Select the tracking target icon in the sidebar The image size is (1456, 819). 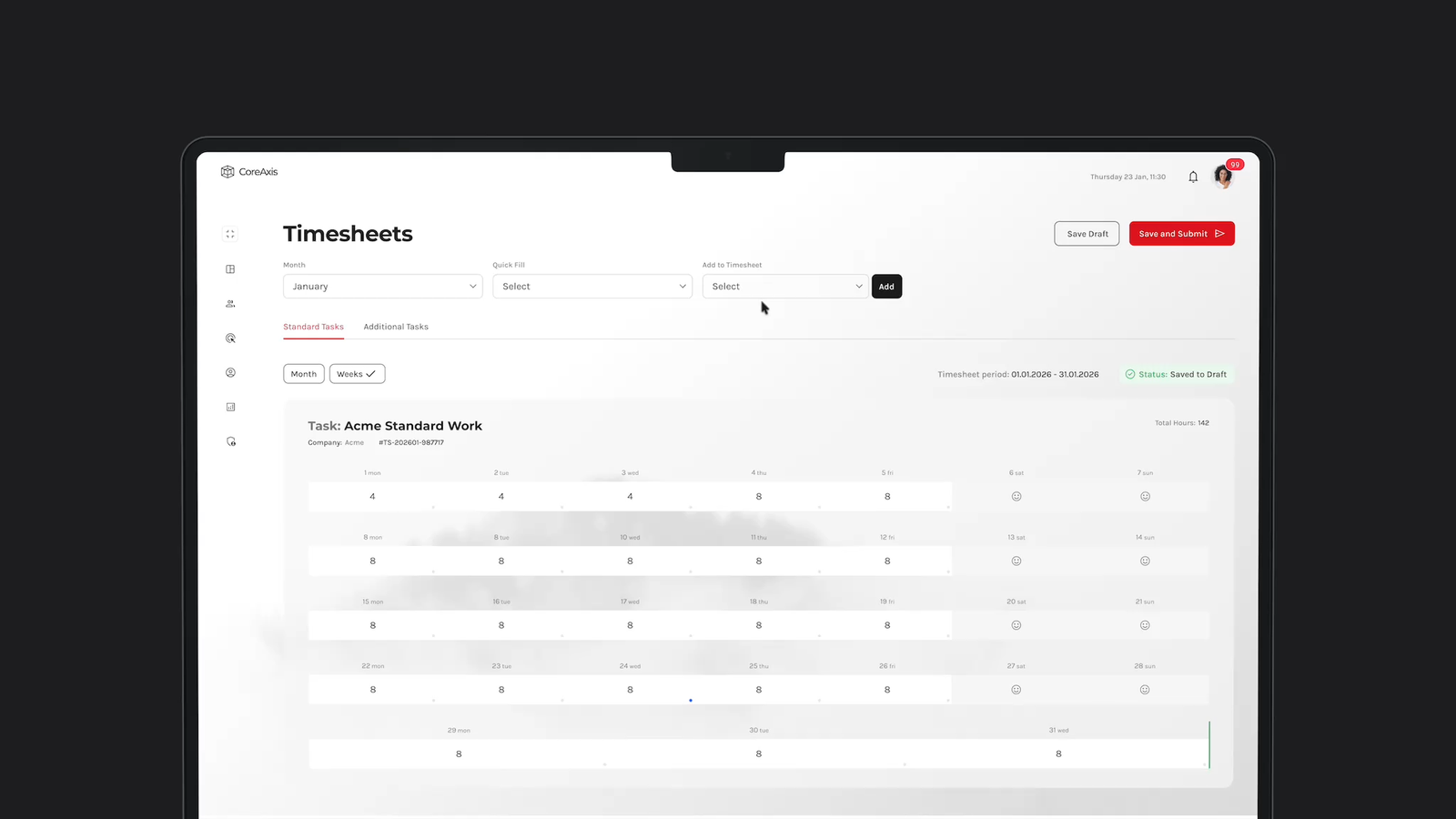coord(229,338)
